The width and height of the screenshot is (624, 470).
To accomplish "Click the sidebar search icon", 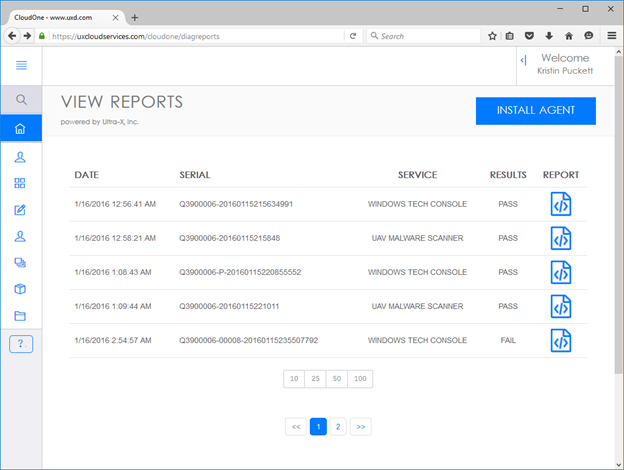I will pos(21,100).
